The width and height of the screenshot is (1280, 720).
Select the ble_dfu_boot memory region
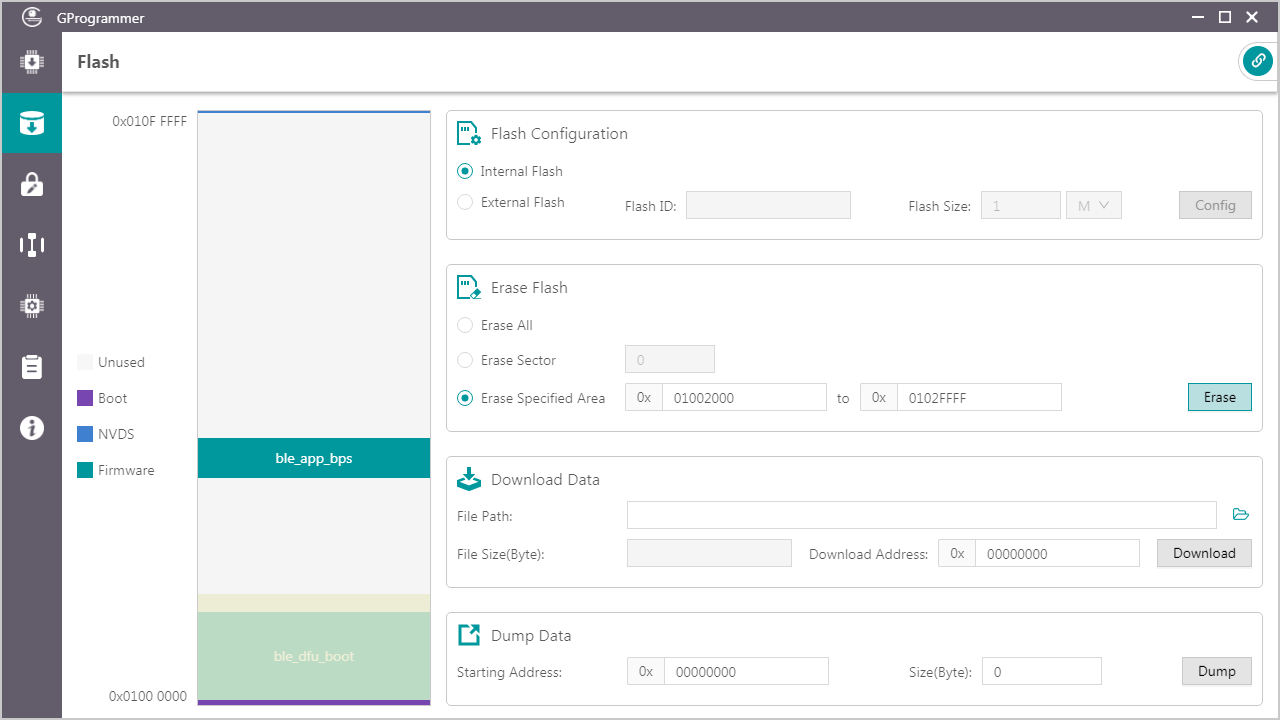coord(314,656)
